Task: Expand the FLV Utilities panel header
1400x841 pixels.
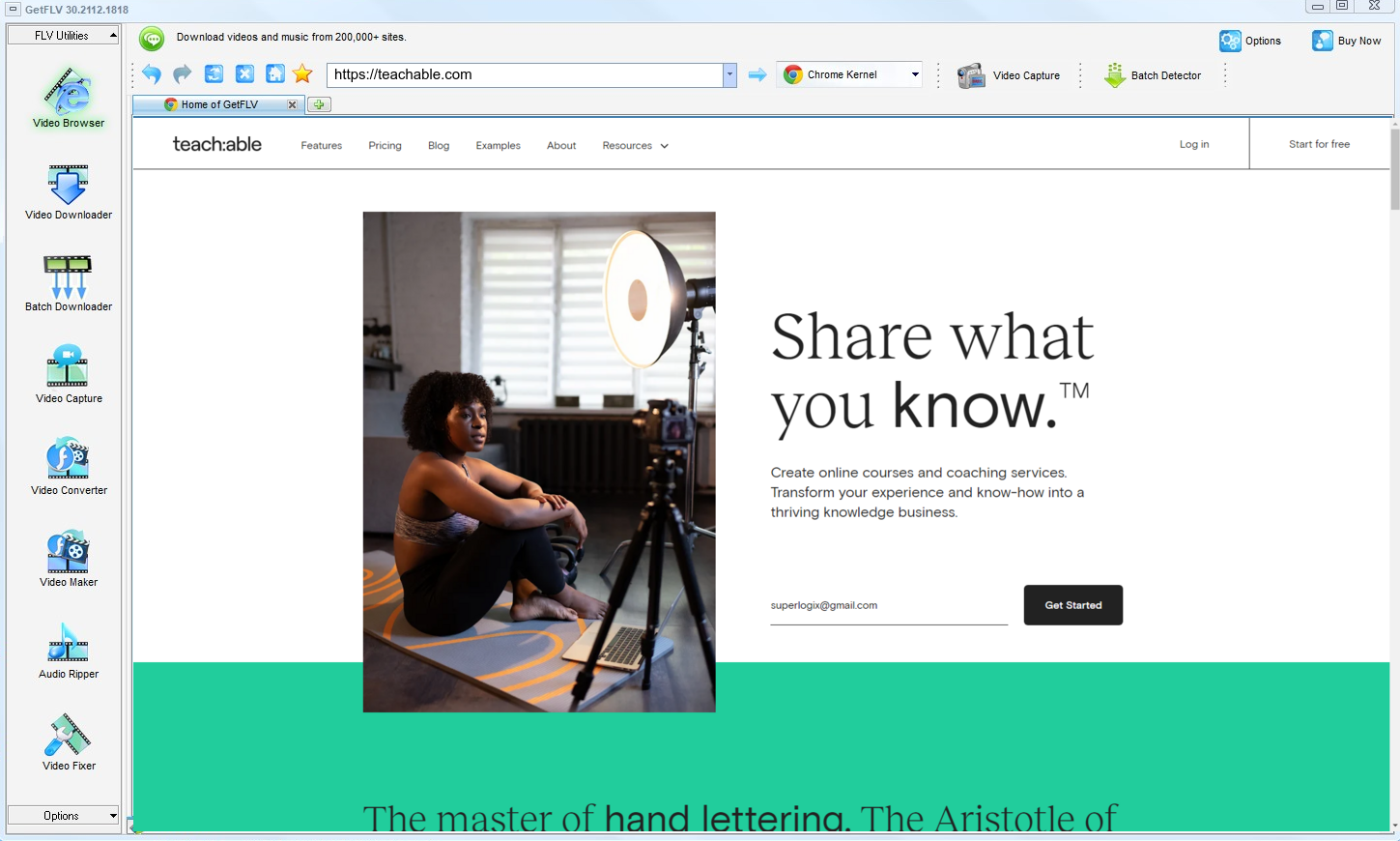Action: [x=63, y=36]
